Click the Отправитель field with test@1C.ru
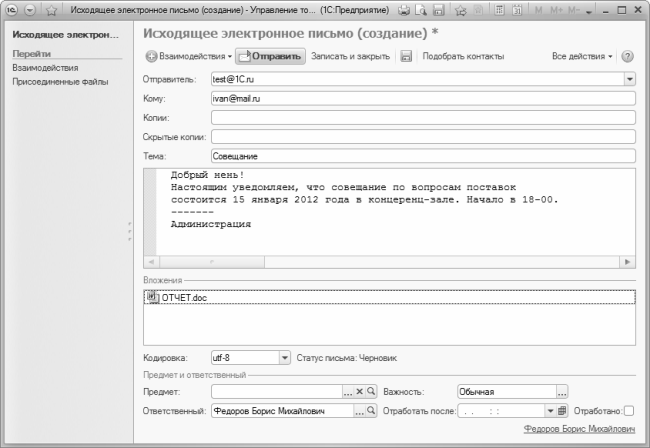Image resolution: width=650 pixels, height=448 pixels. click(x=417, y=79)
